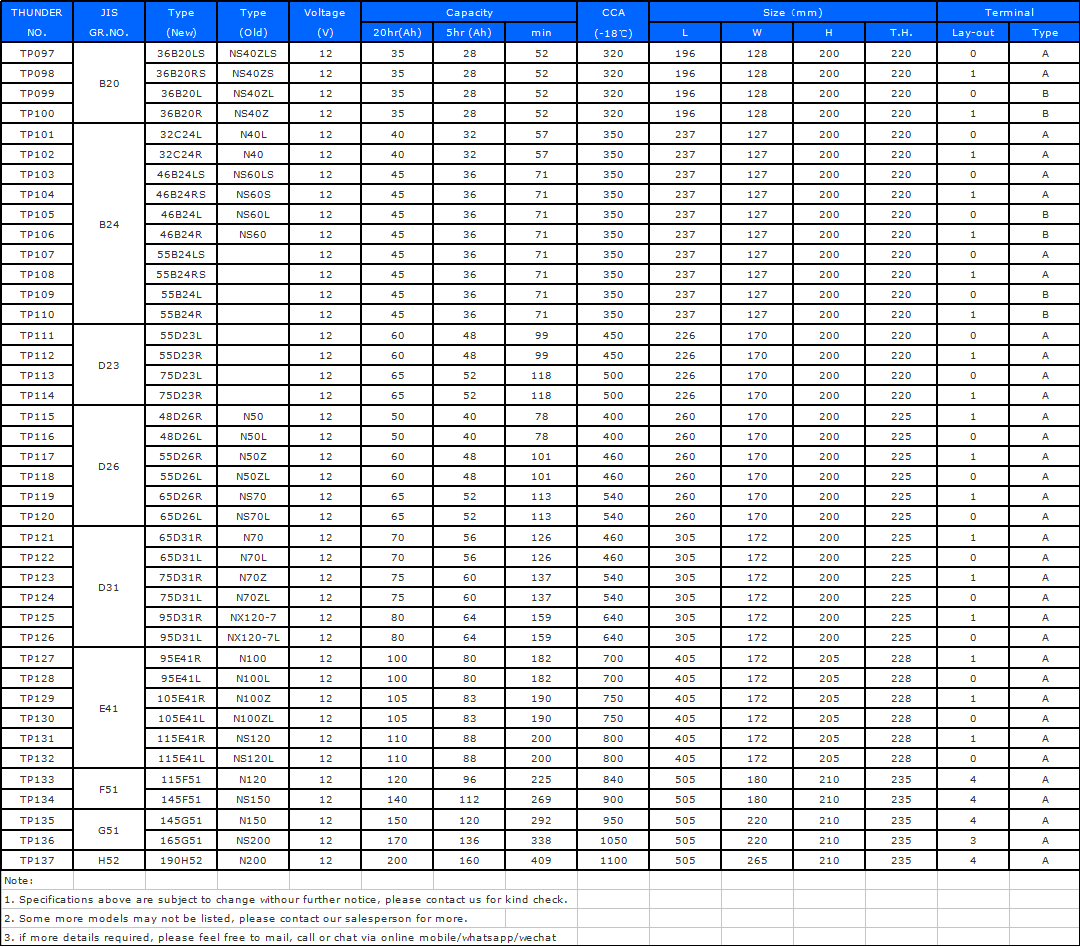Click the NS40ZLS old type cell
This screenshot has width=1080, height=947.
point(253,54)
